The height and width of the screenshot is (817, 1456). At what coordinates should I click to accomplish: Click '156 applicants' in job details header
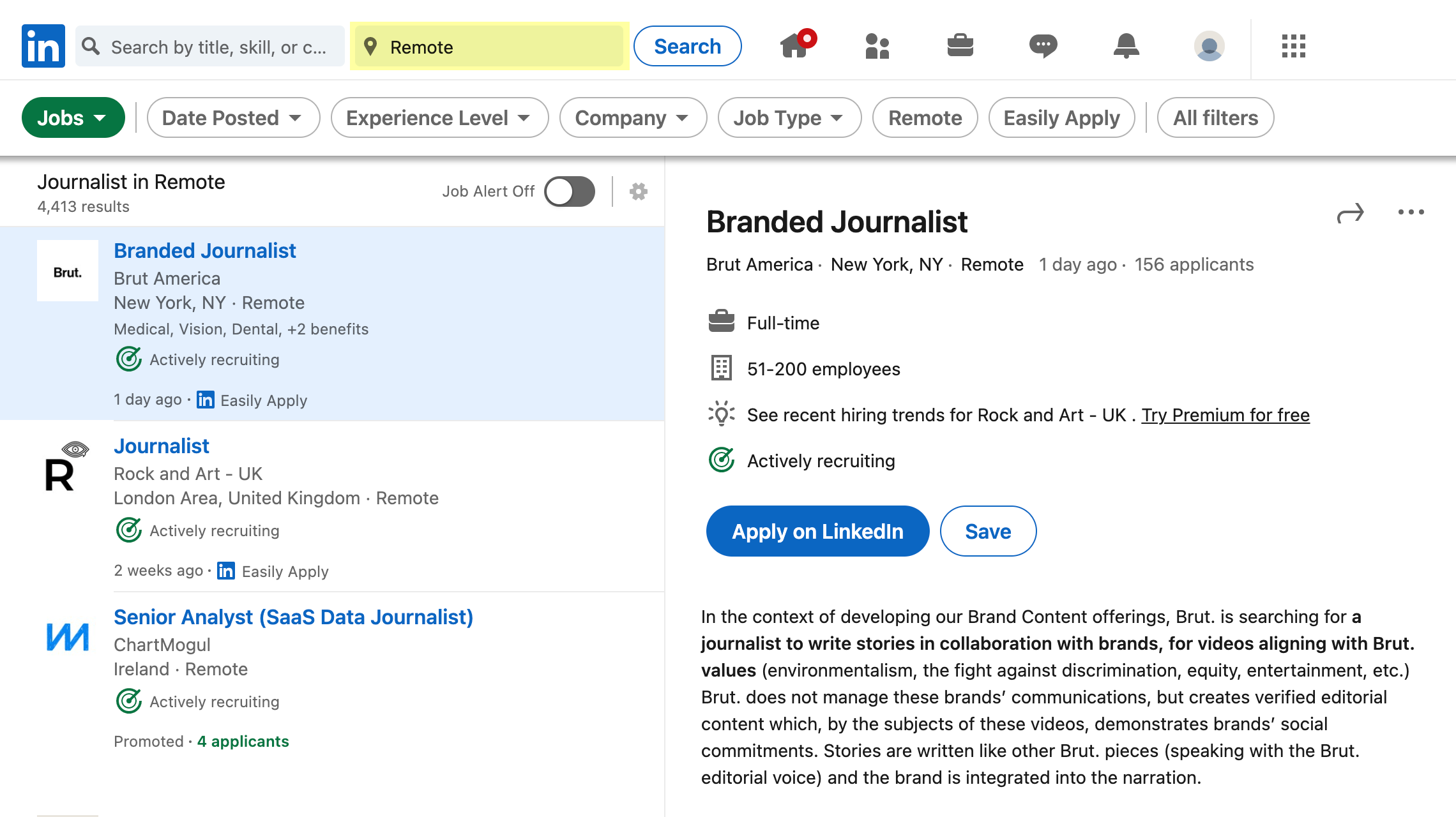coord(1194,264)
